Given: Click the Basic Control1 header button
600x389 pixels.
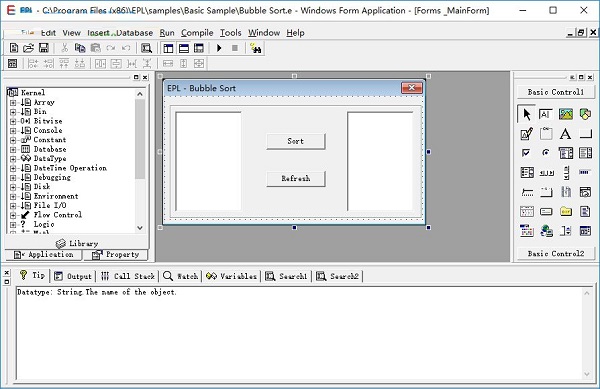Looking at the screenshot, I should point(556,92).
